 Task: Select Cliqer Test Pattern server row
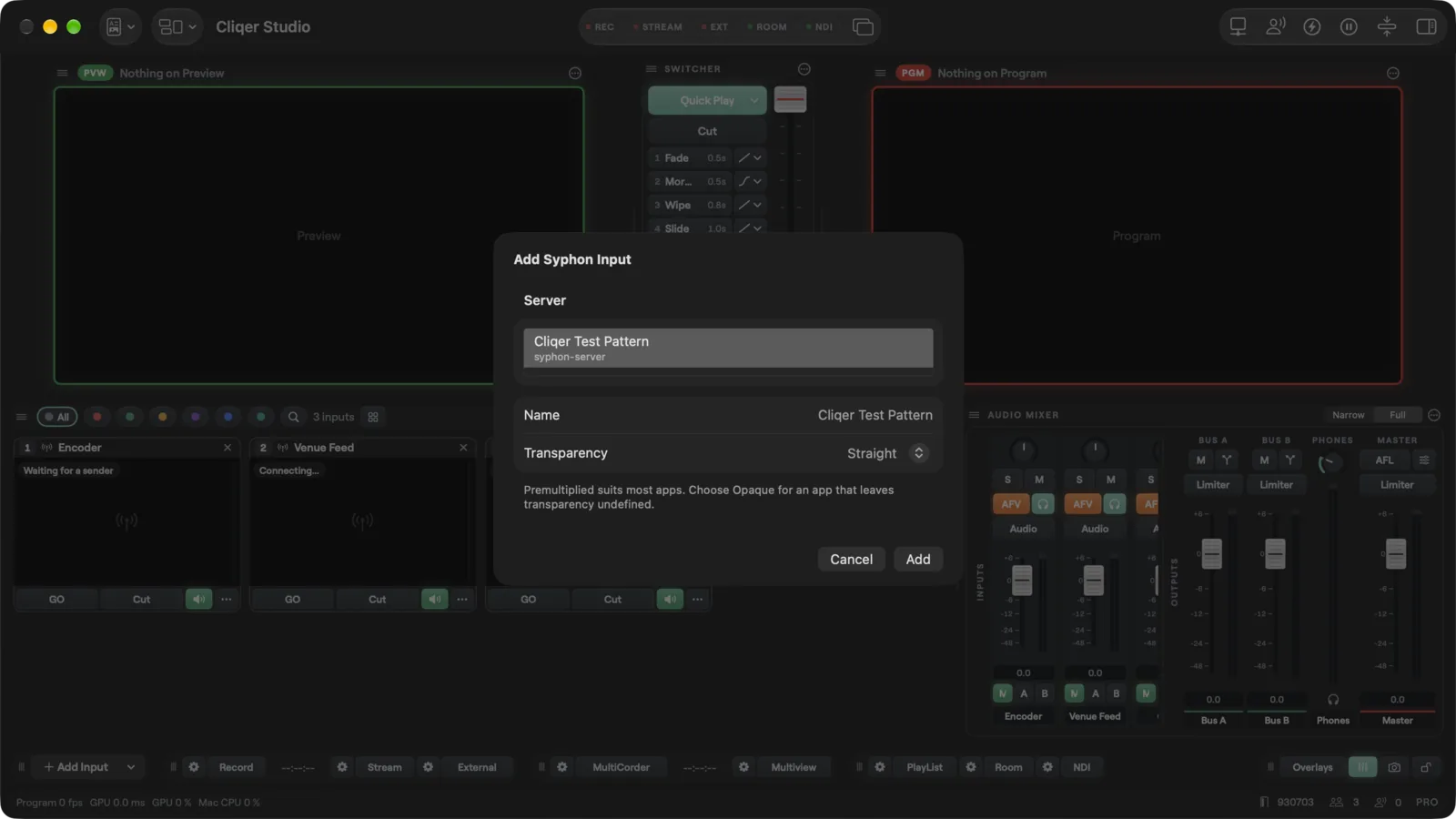[728, 348]
